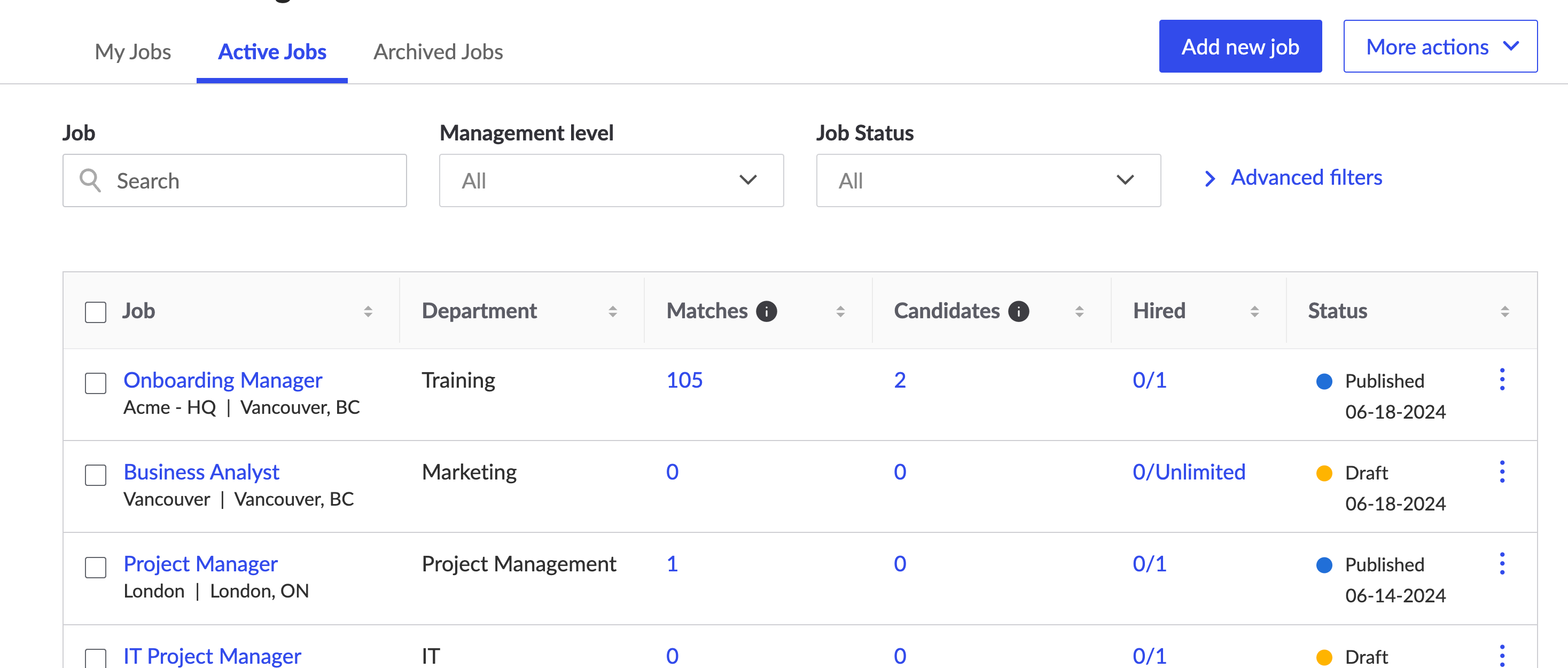
Task: Open Onboarding Manager job link
Action: (x=223, y=380)
